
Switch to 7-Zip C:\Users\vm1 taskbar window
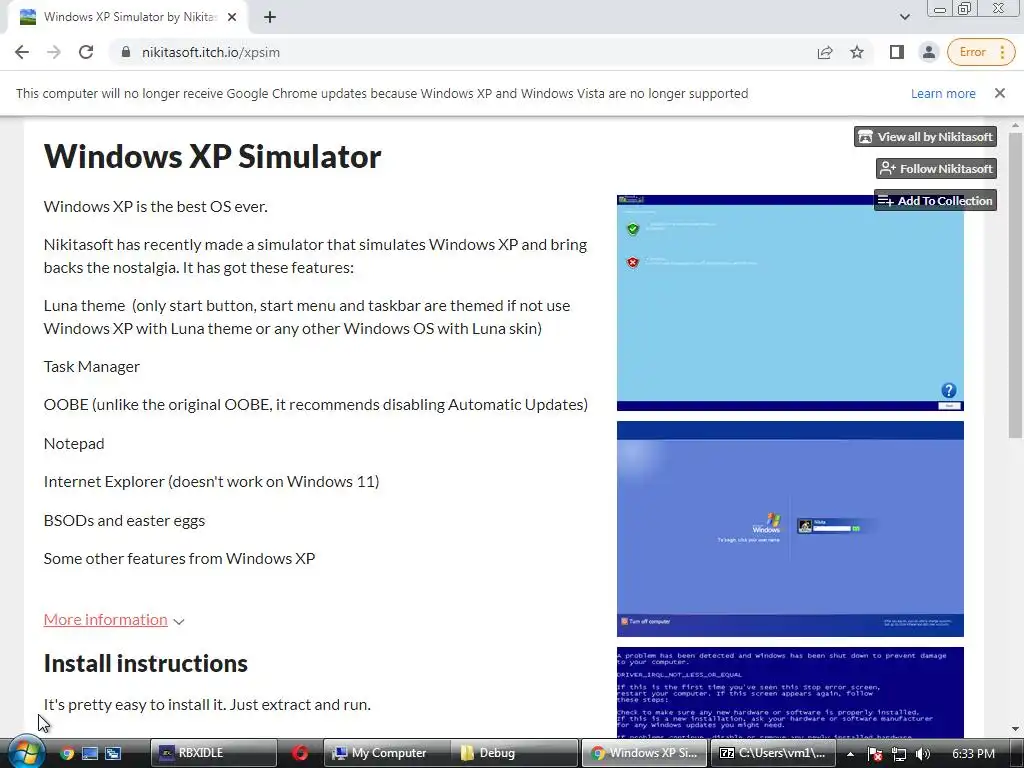coord(773,753)
